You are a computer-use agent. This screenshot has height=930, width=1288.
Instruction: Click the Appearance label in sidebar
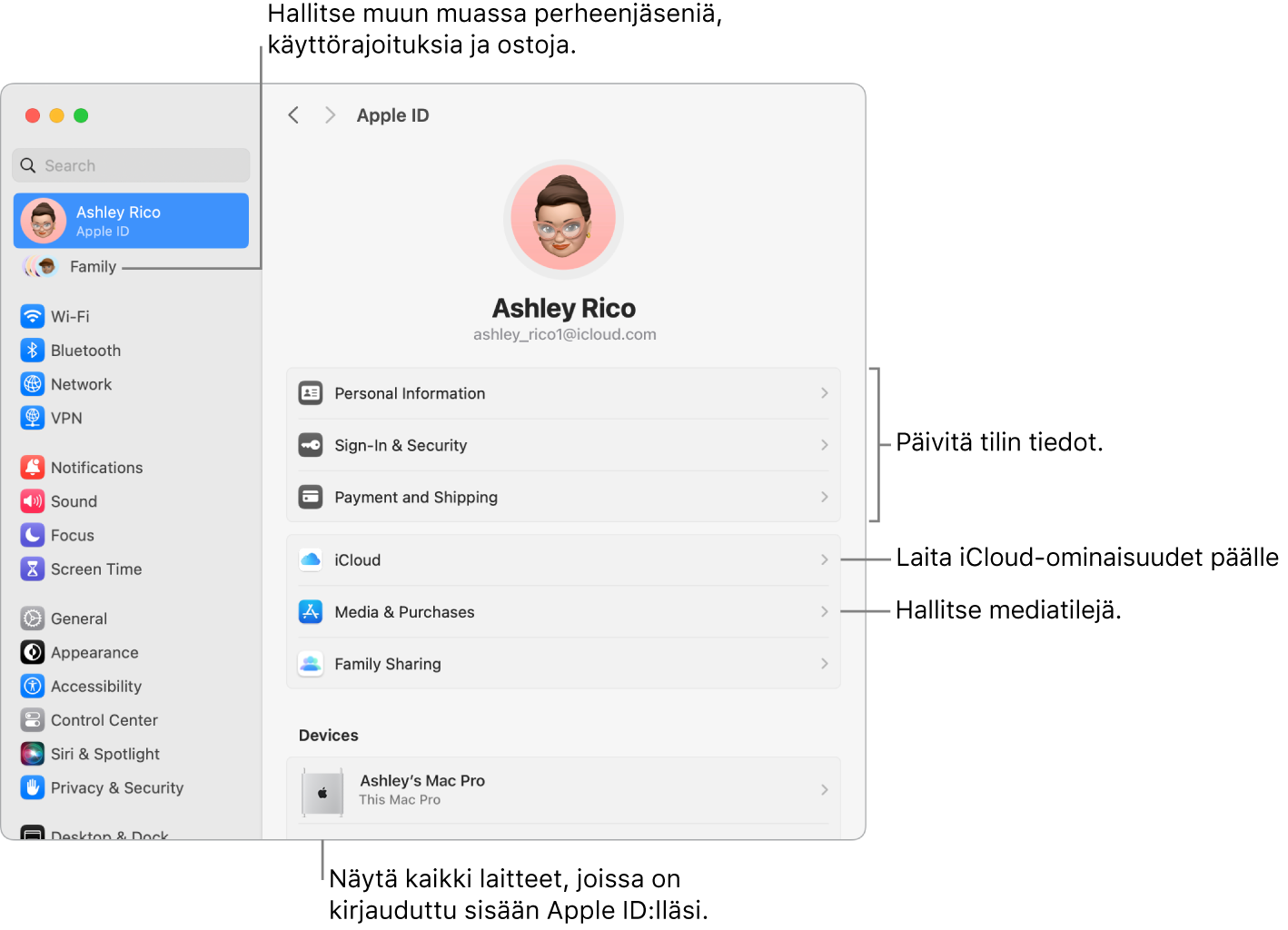click(x=94, y=653)
